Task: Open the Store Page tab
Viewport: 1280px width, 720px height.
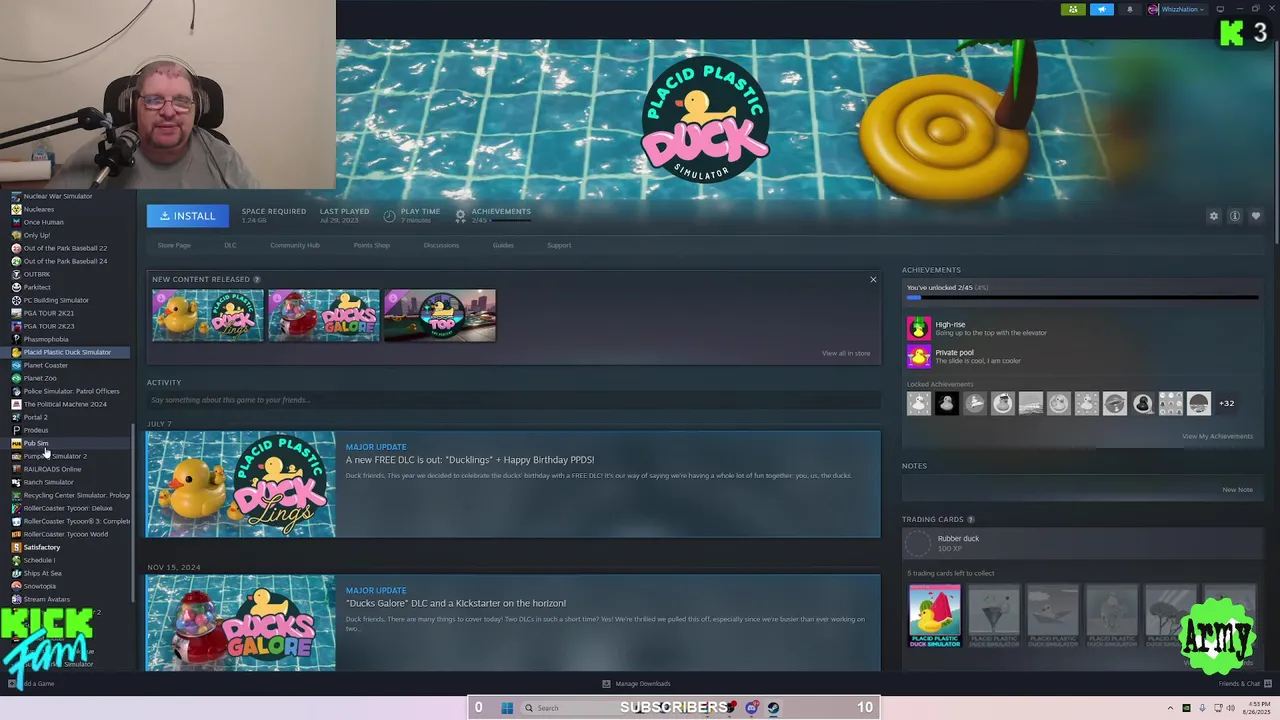Action: (x=173, y=245)
